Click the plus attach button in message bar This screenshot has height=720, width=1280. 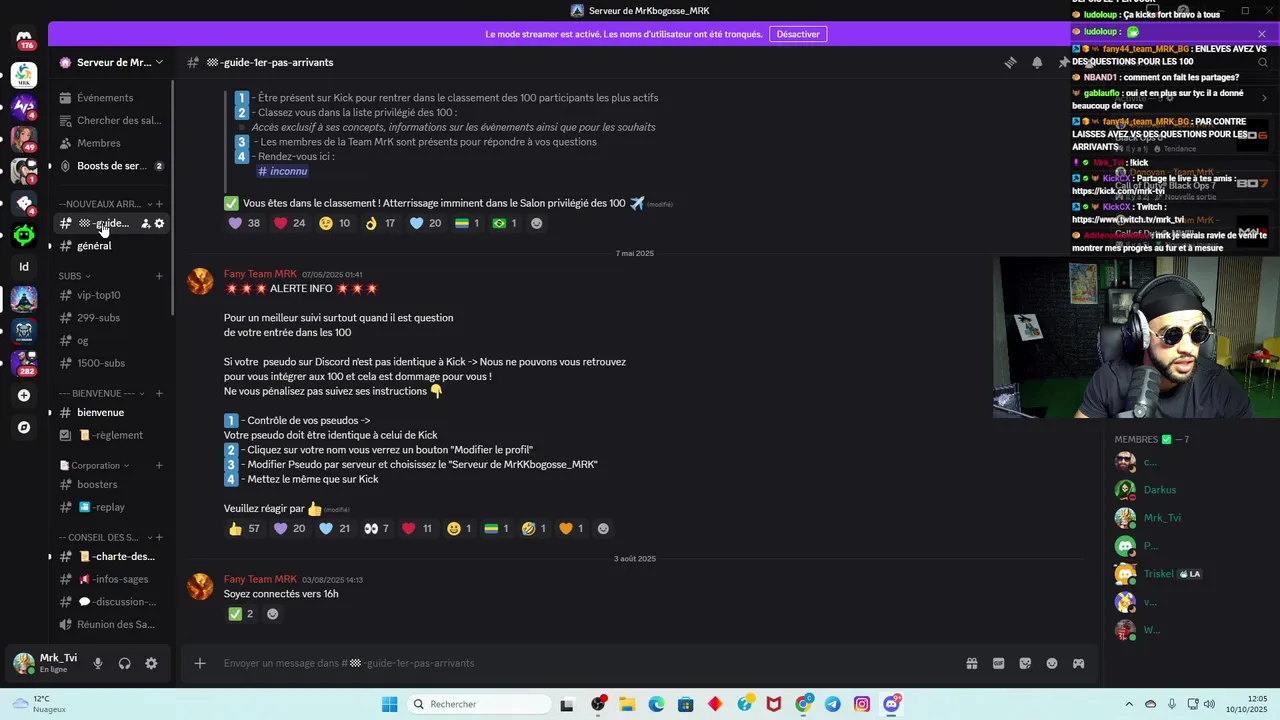coord(199,663)
